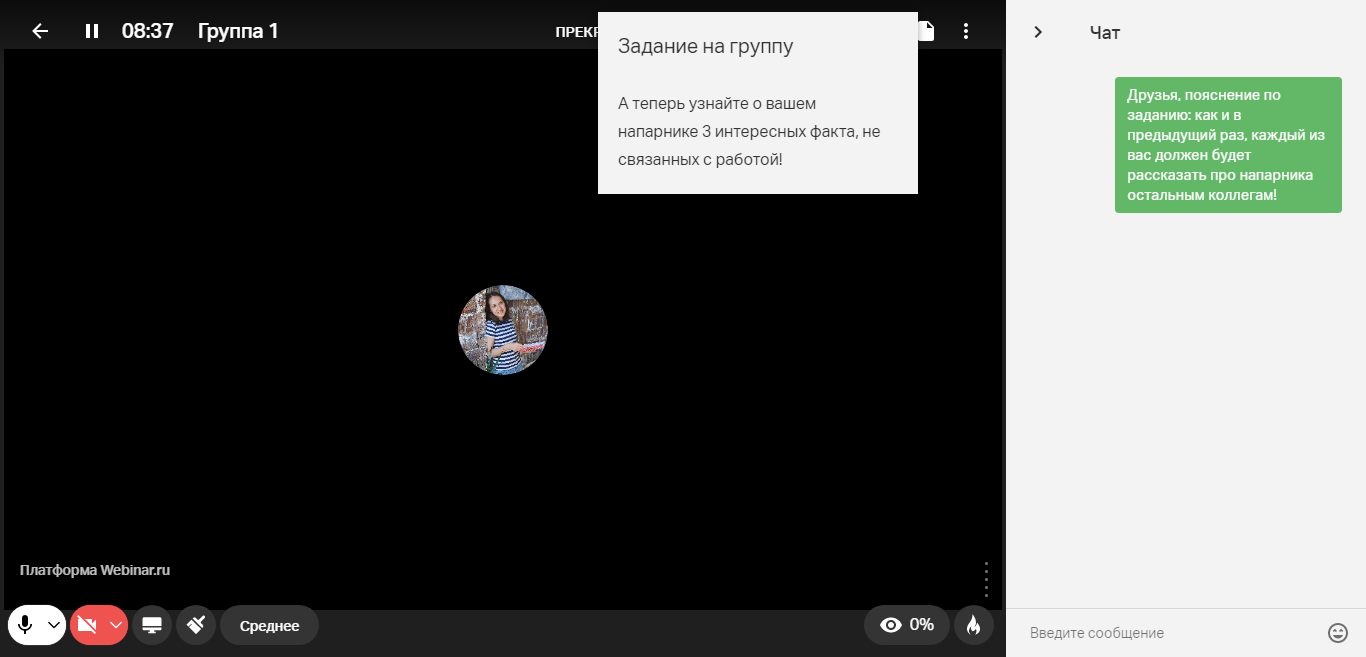Click the Группа 1 title

coord(238,31)
